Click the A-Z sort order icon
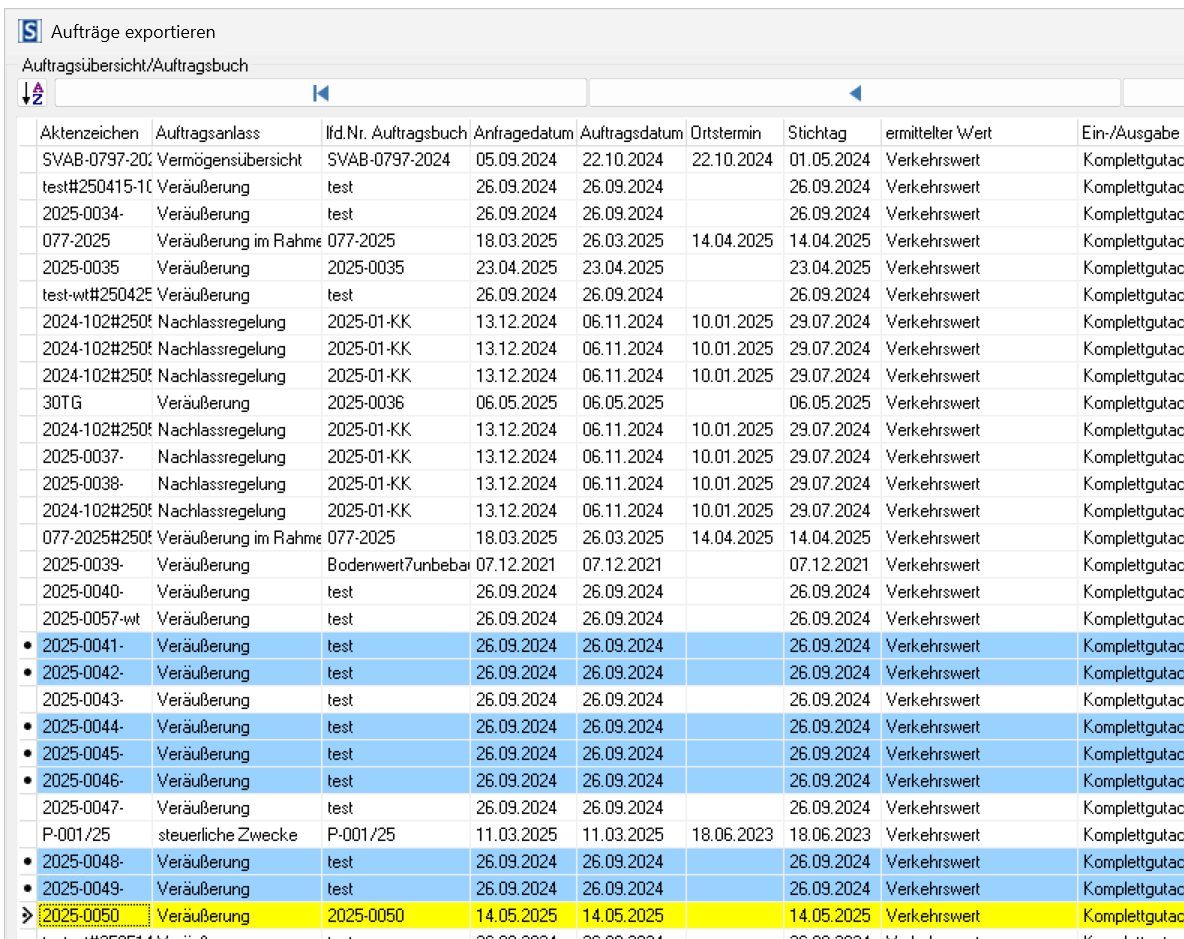The image size is (1184, 939). (32, 93)
